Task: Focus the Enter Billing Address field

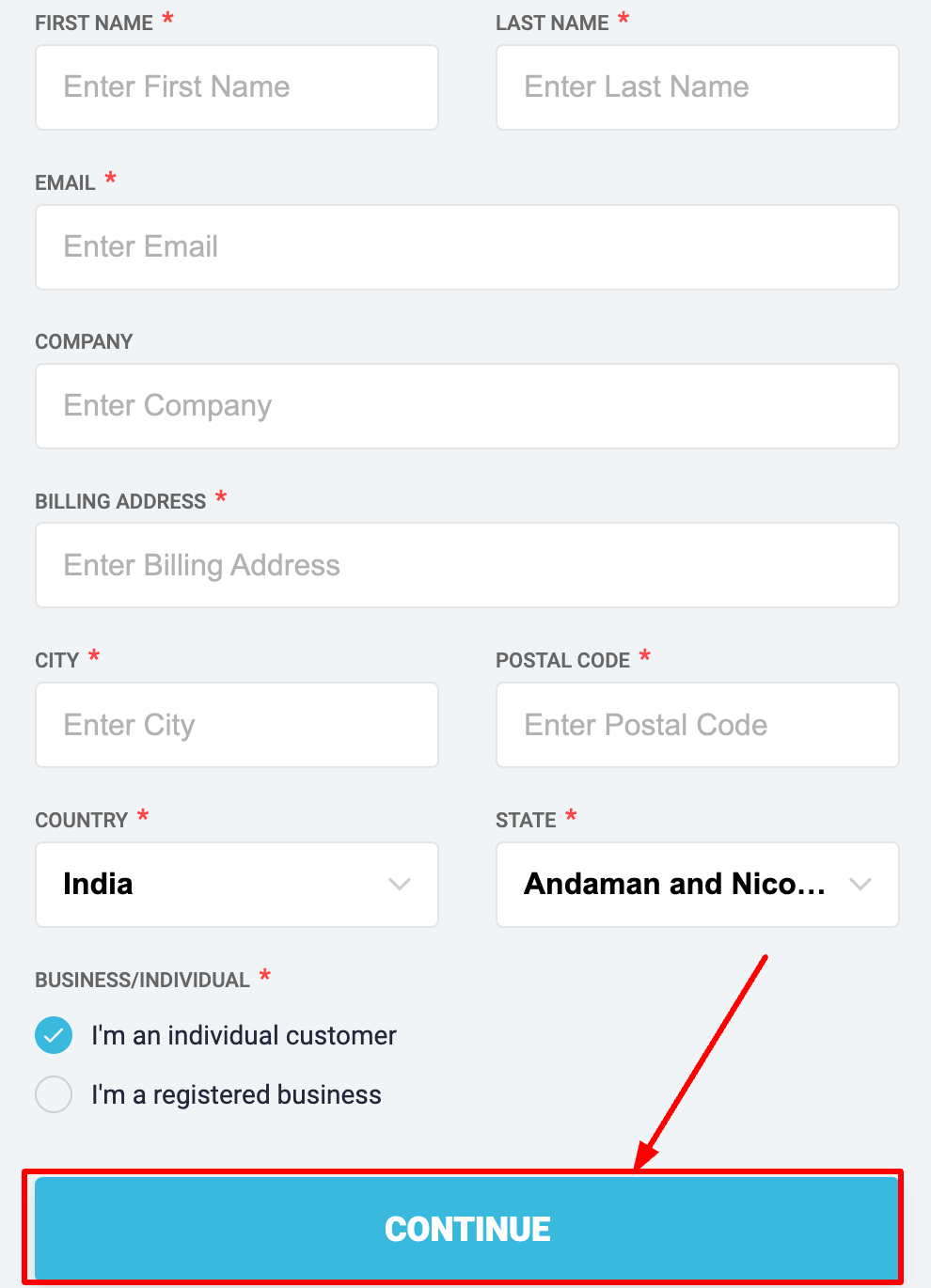Action: click(466, 565)
